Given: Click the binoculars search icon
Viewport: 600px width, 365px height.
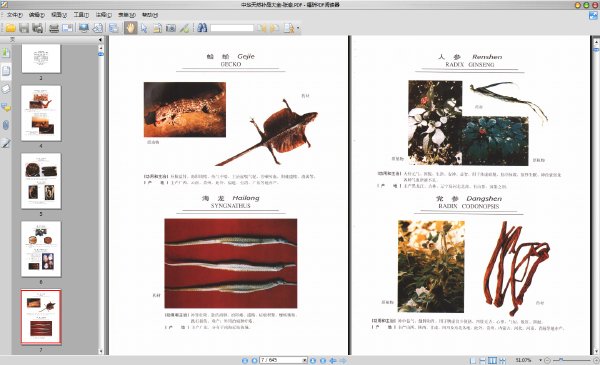Looking at the screenshot, I should [202, 28].
